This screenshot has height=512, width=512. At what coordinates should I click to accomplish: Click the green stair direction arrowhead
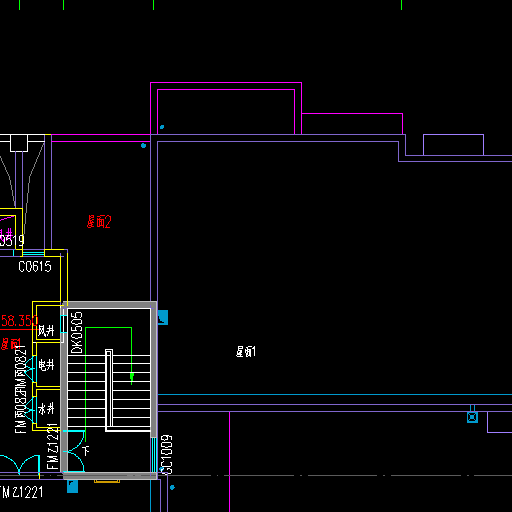tap(132, 377)
